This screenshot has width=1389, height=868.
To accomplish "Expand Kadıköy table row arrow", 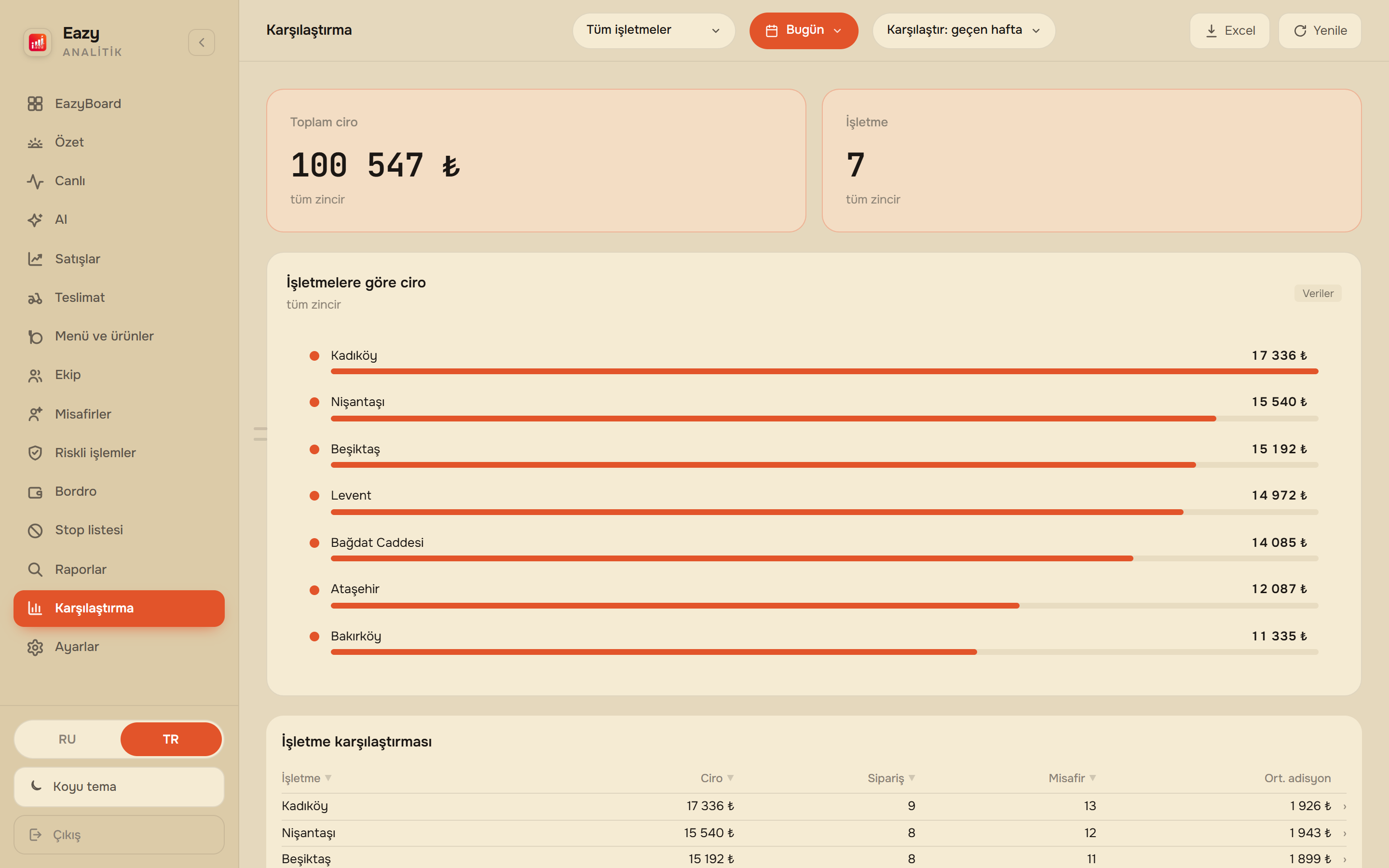I will point(1345,807).
